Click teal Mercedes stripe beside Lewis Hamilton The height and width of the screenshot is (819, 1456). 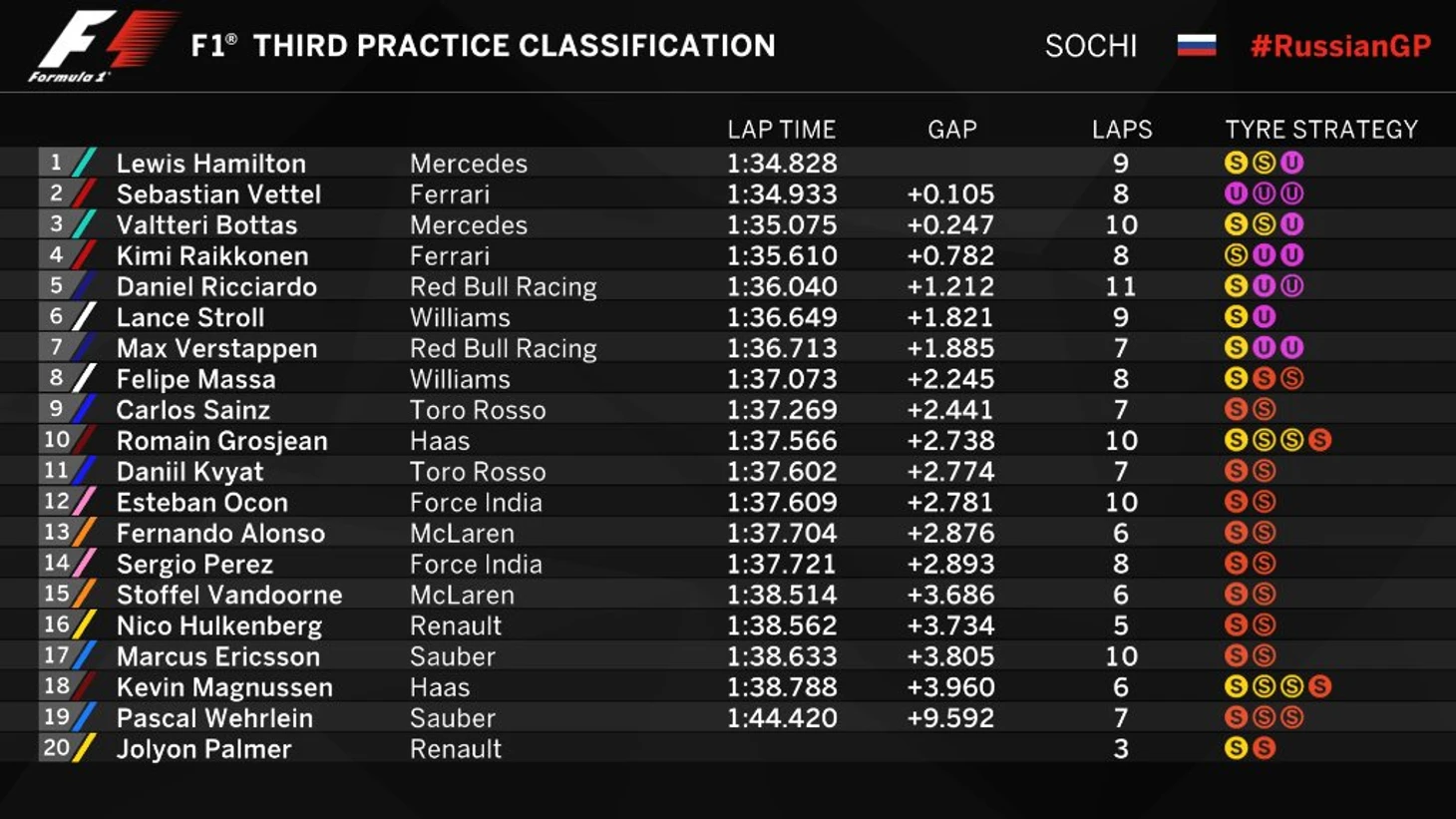tap(85, 163)
